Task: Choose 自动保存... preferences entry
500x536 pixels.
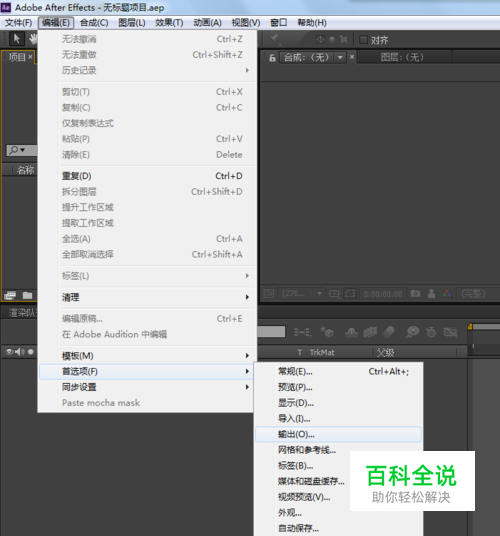Action: pos(298,528)
